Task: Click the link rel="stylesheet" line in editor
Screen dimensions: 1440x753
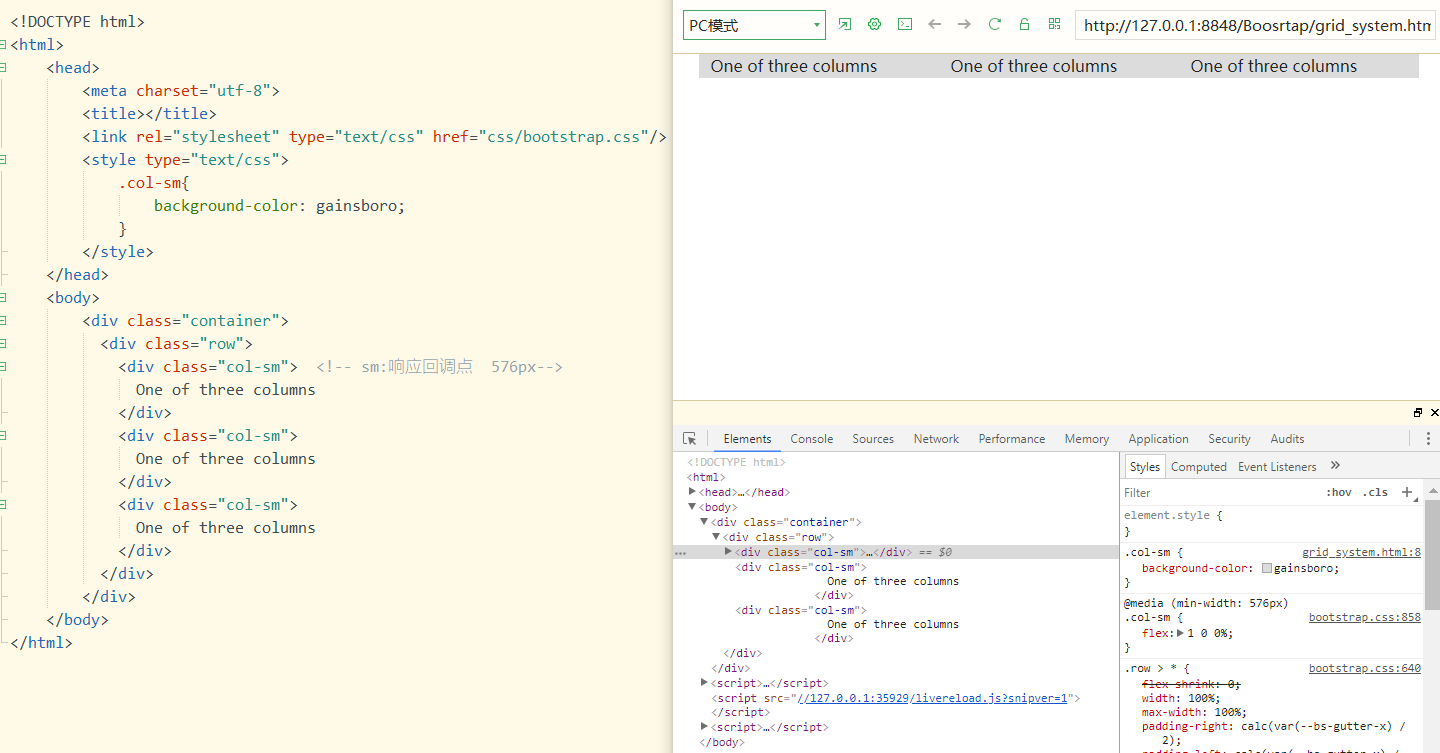Action: 374,137
